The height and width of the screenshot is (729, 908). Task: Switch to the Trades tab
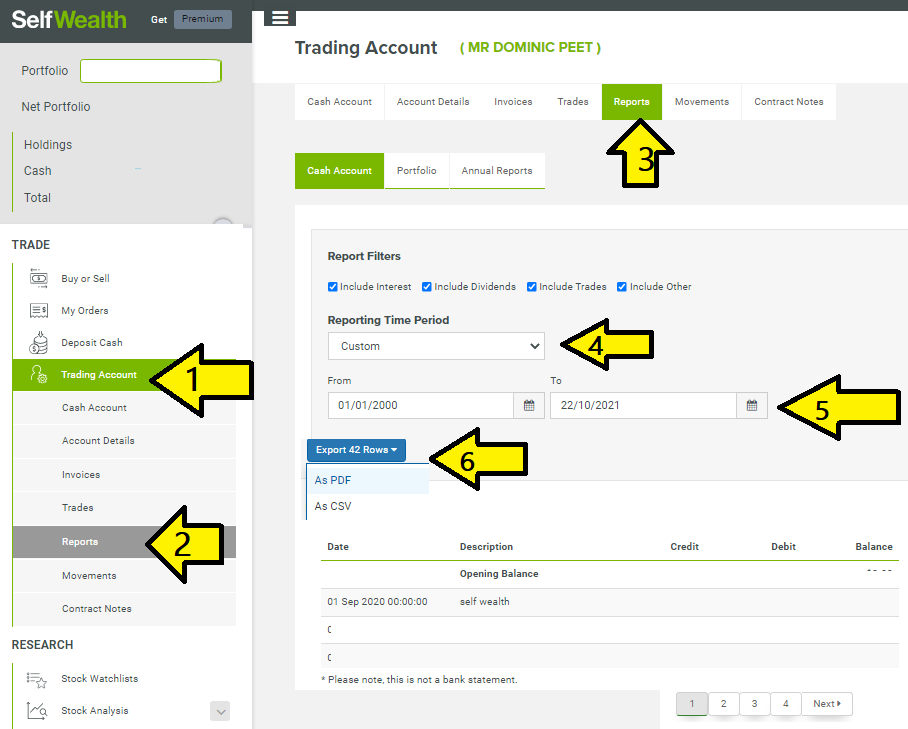(573, 102)
